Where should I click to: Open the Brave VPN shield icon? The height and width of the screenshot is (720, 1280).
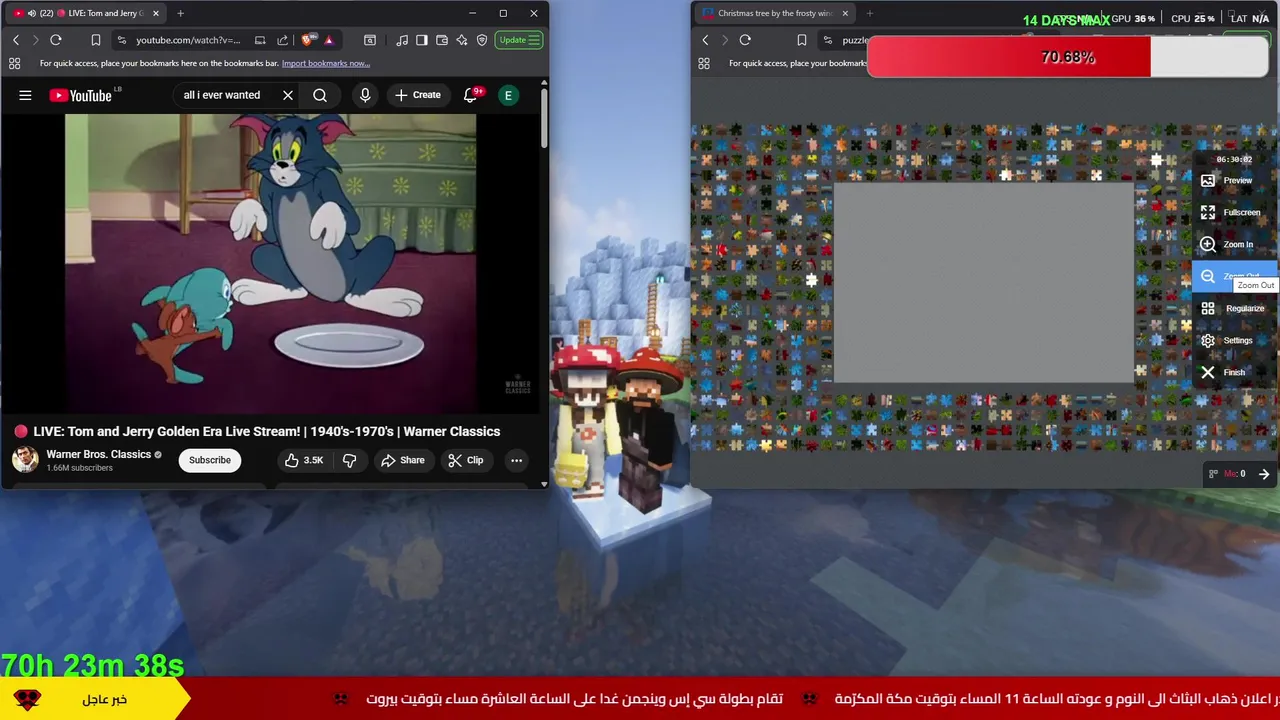[482, 40]
